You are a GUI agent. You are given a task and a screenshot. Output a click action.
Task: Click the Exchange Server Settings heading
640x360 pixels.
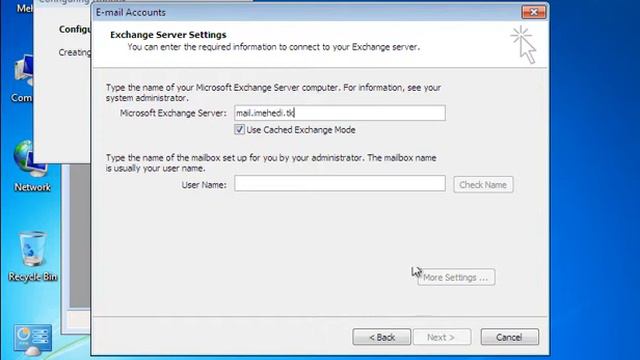point(168,35)
